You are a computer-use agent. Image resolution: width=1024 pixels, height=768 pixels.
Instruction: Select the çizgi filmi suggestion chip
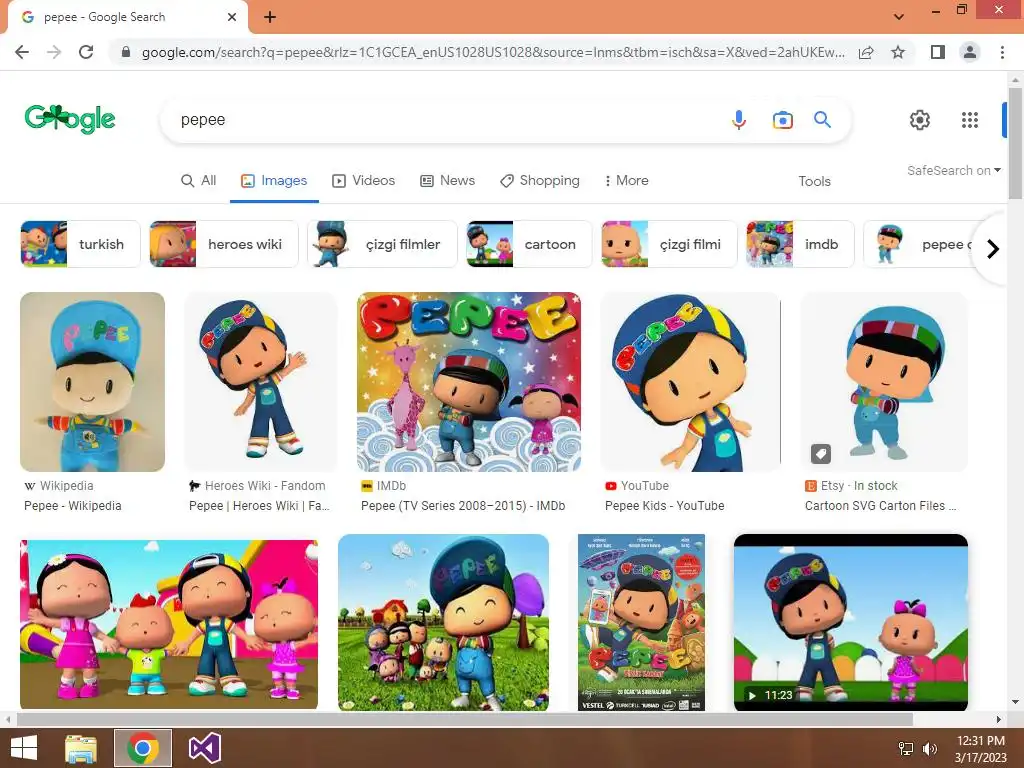(x=669, y=244)
